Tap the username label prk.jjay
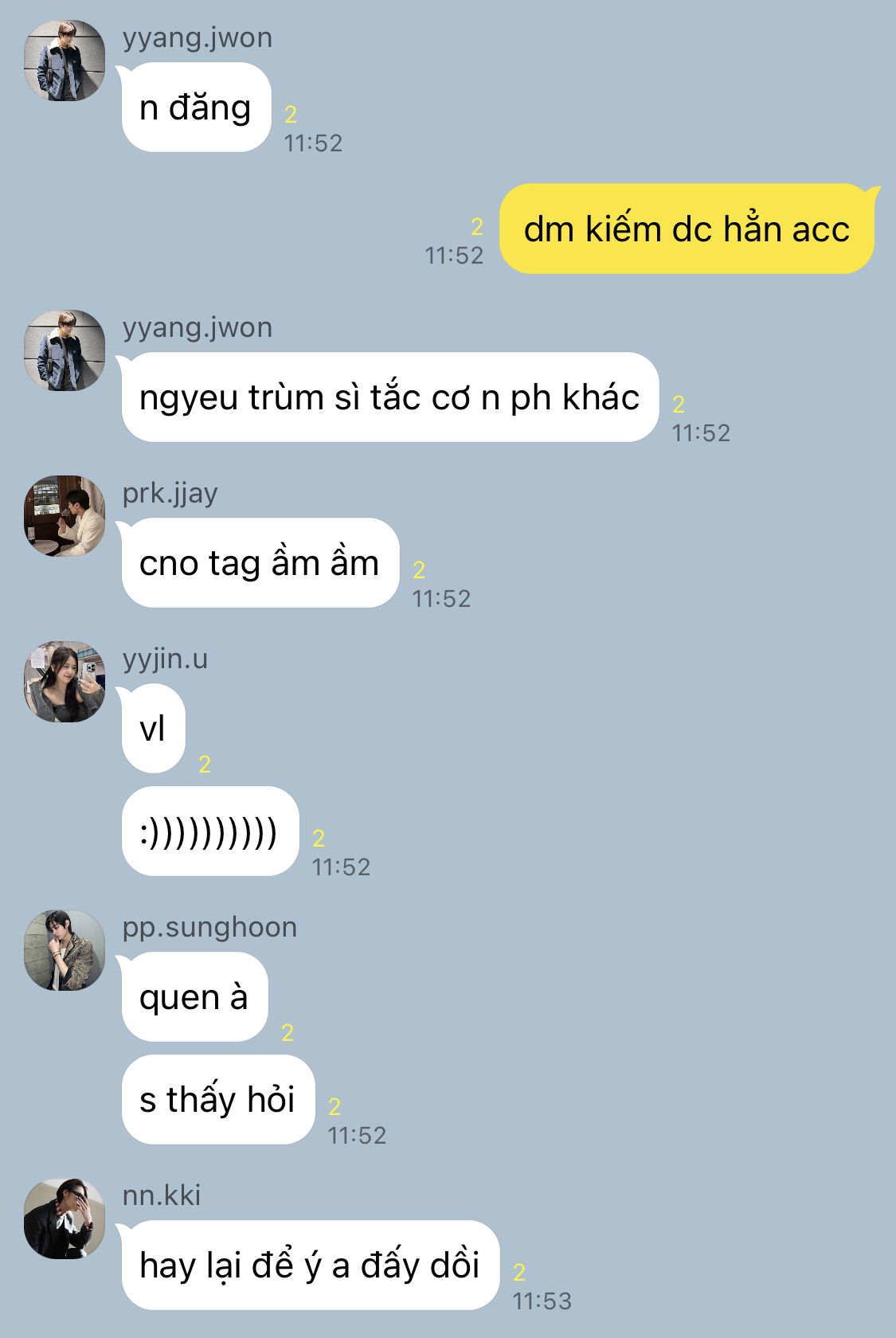Screen dimensions: 896x1338 coord(170,494)
